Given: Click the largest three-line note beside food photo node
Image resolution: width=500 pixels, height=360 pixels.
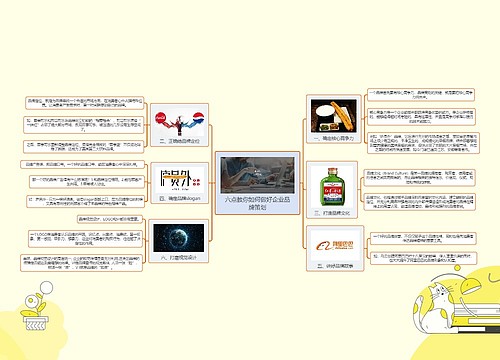Looking at the screenshot, I should click(423, 143).
